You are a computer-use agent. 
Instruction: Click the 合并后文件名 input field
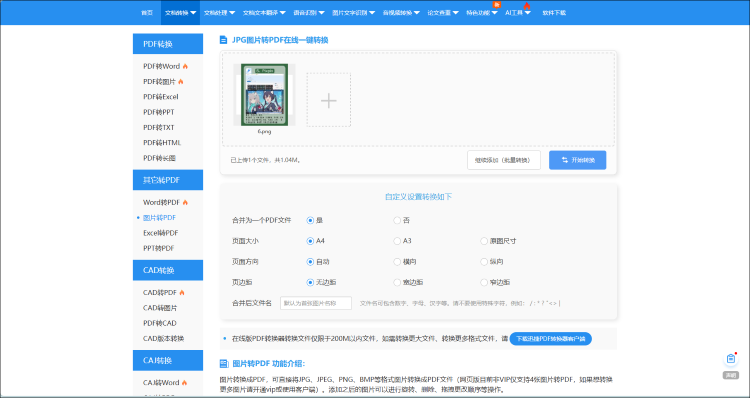(x=316, y=303)
